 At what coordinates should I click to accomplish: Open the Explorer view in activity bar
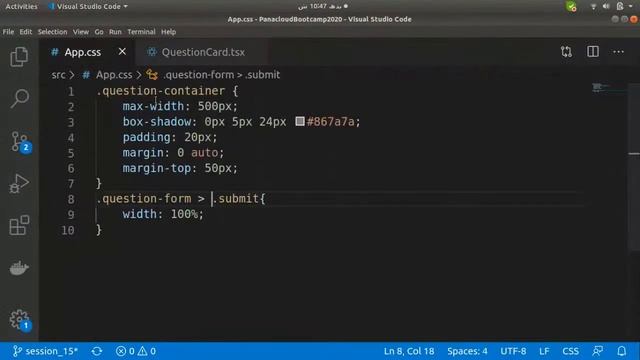click(x=19, y=56)
